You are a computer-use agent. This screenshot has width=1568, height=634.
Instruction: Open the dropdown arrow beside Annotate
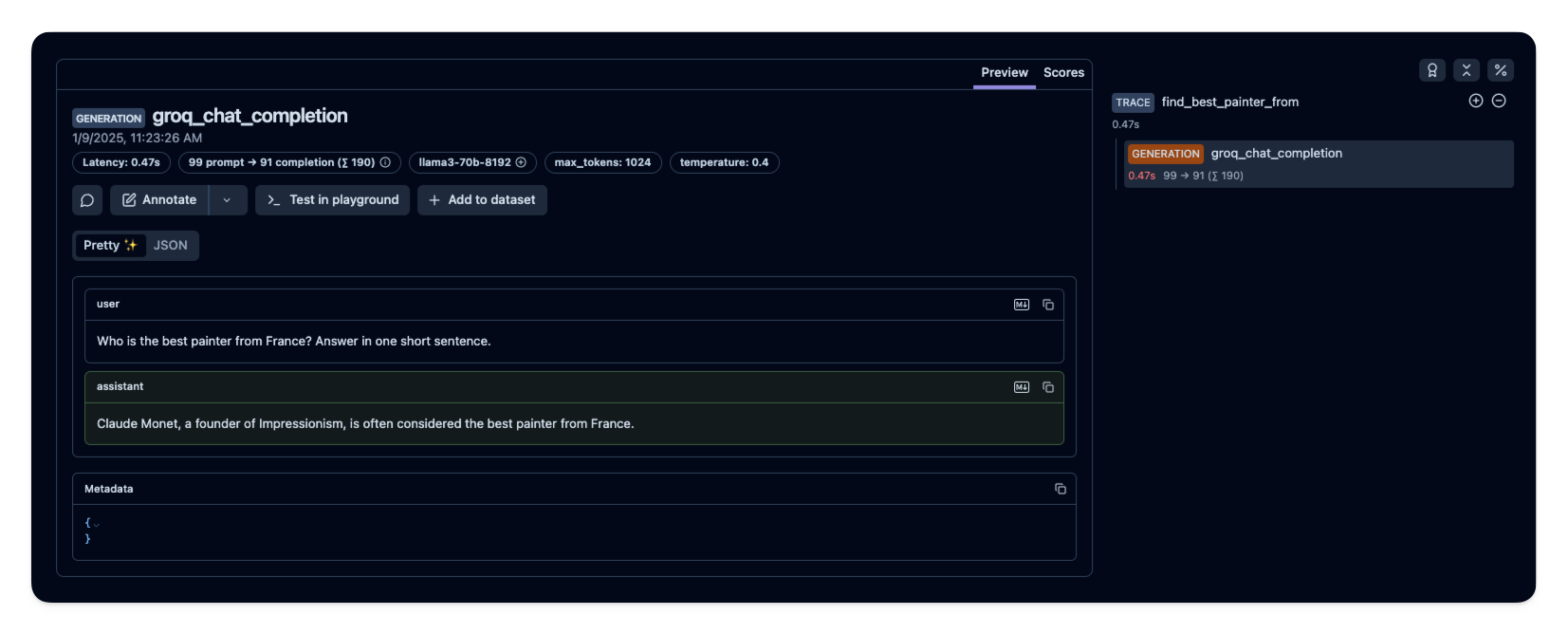pyautogui.click(x=228, y=200)
